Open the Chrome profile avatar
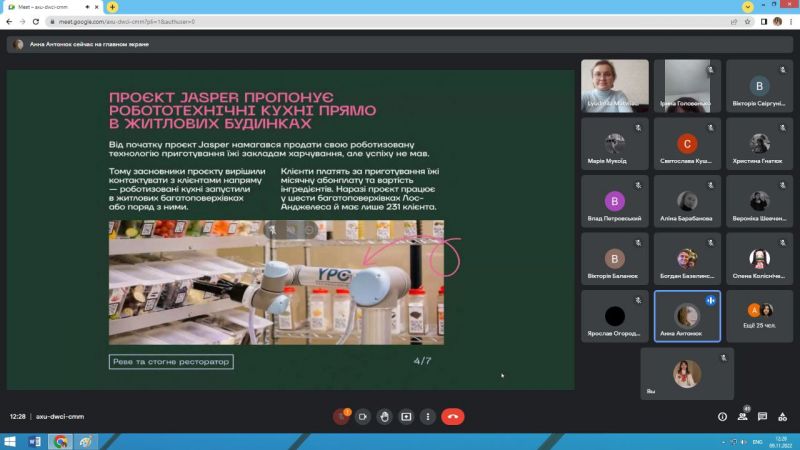The height and width of the screenshot is (450, 800). pyautogui.click(x=778, y=21)
